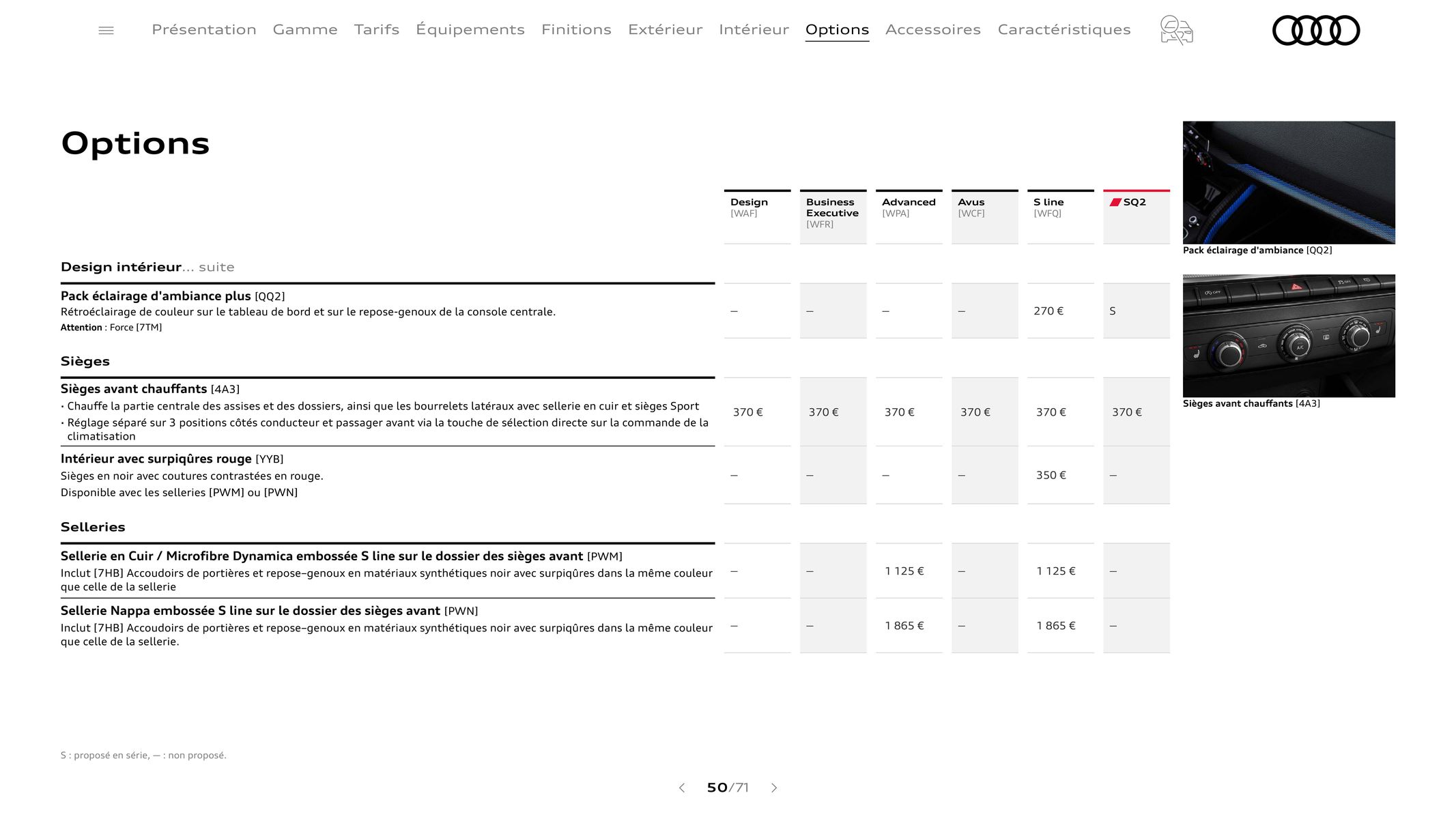Open the Extérieur section
The height and width of the screenshot is (819, 1456).
coord(665,30)
